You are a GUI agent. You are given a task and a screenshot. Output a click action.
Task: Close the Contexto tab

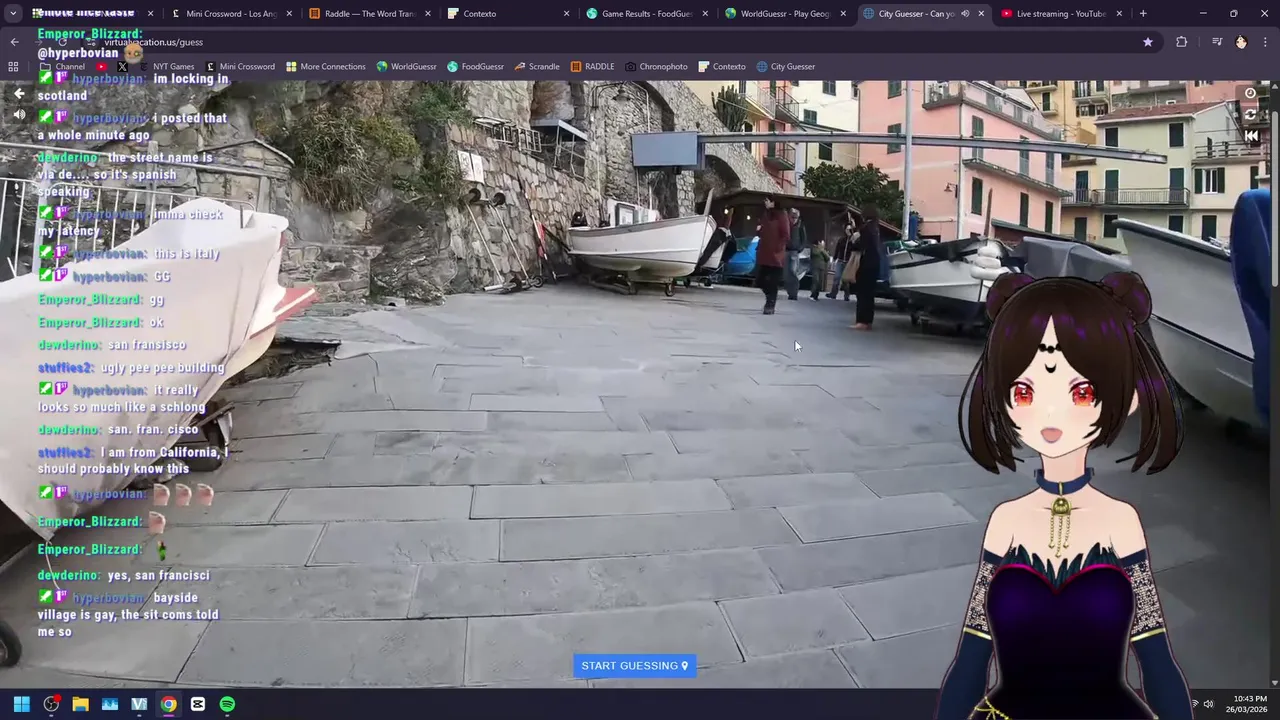tap(566, 14)
